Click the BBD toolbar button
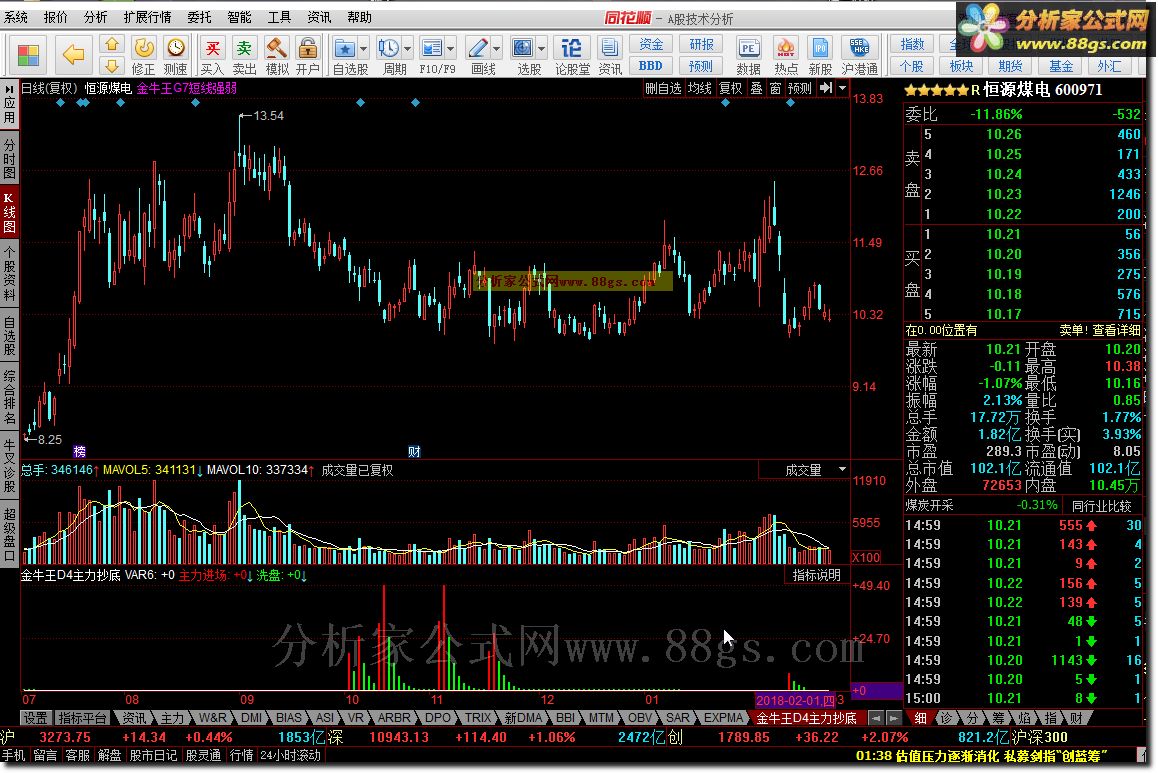Image resolution: width=1158 pixels, height=773 pixels. (651, 66)
